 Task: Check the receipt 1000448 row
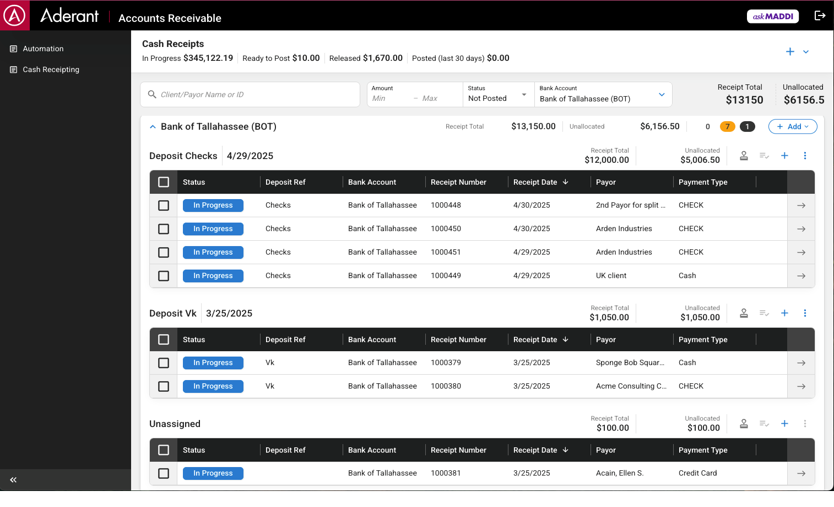[x=163, y=205]
